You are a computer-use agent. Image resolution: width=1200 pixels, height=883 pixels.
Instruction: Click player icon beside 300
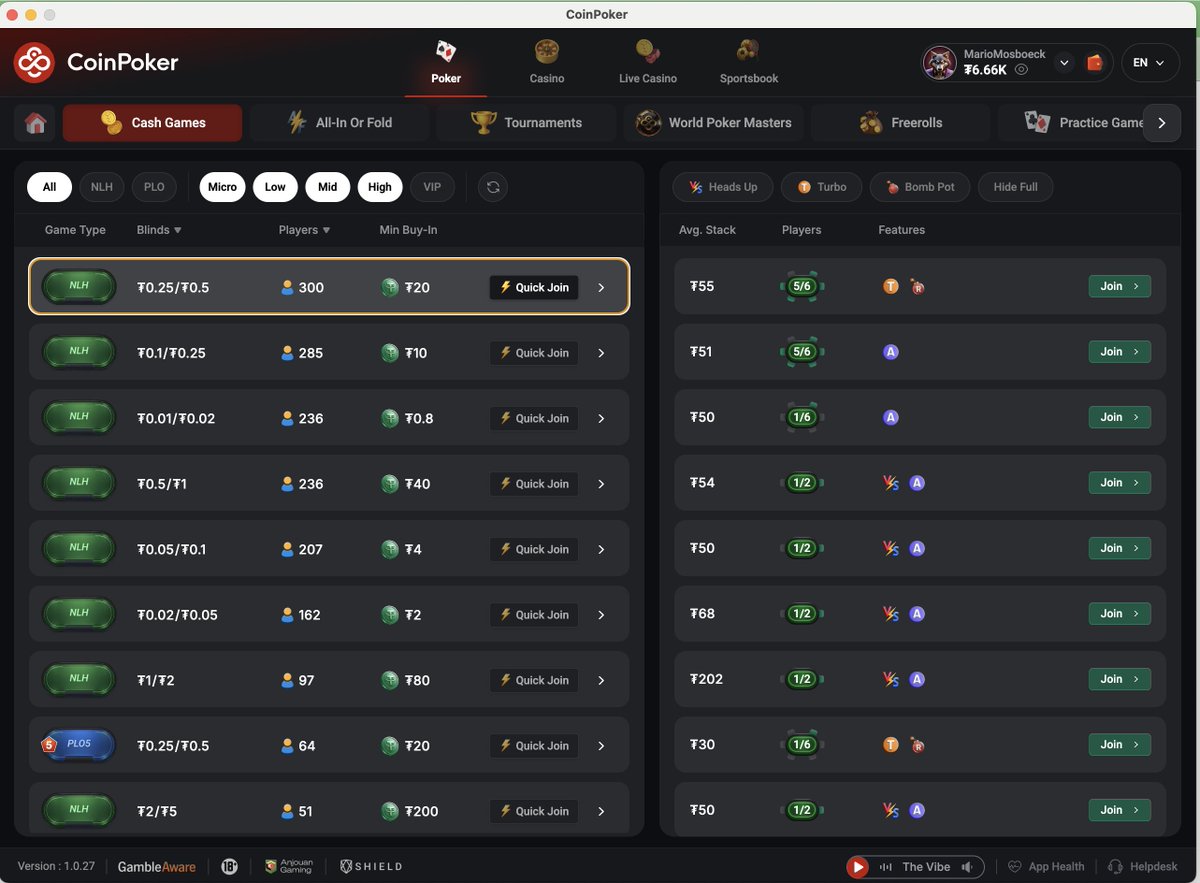288,287
